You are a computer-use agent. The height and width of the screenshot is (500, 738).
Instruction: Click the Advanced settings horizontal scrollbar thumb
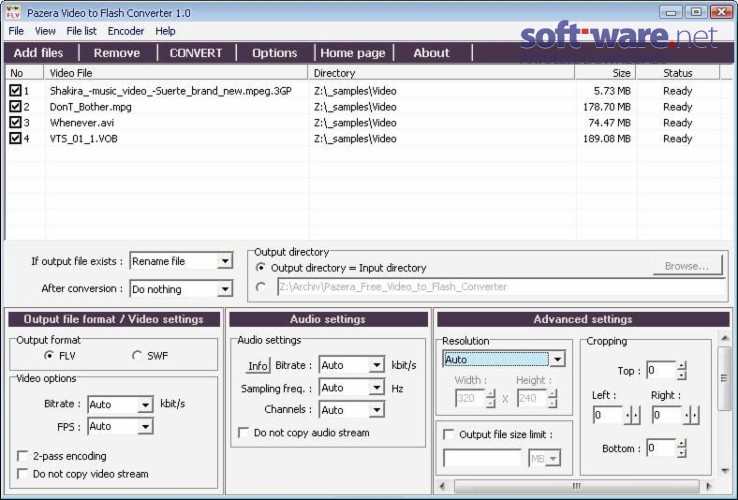(577, 485)
